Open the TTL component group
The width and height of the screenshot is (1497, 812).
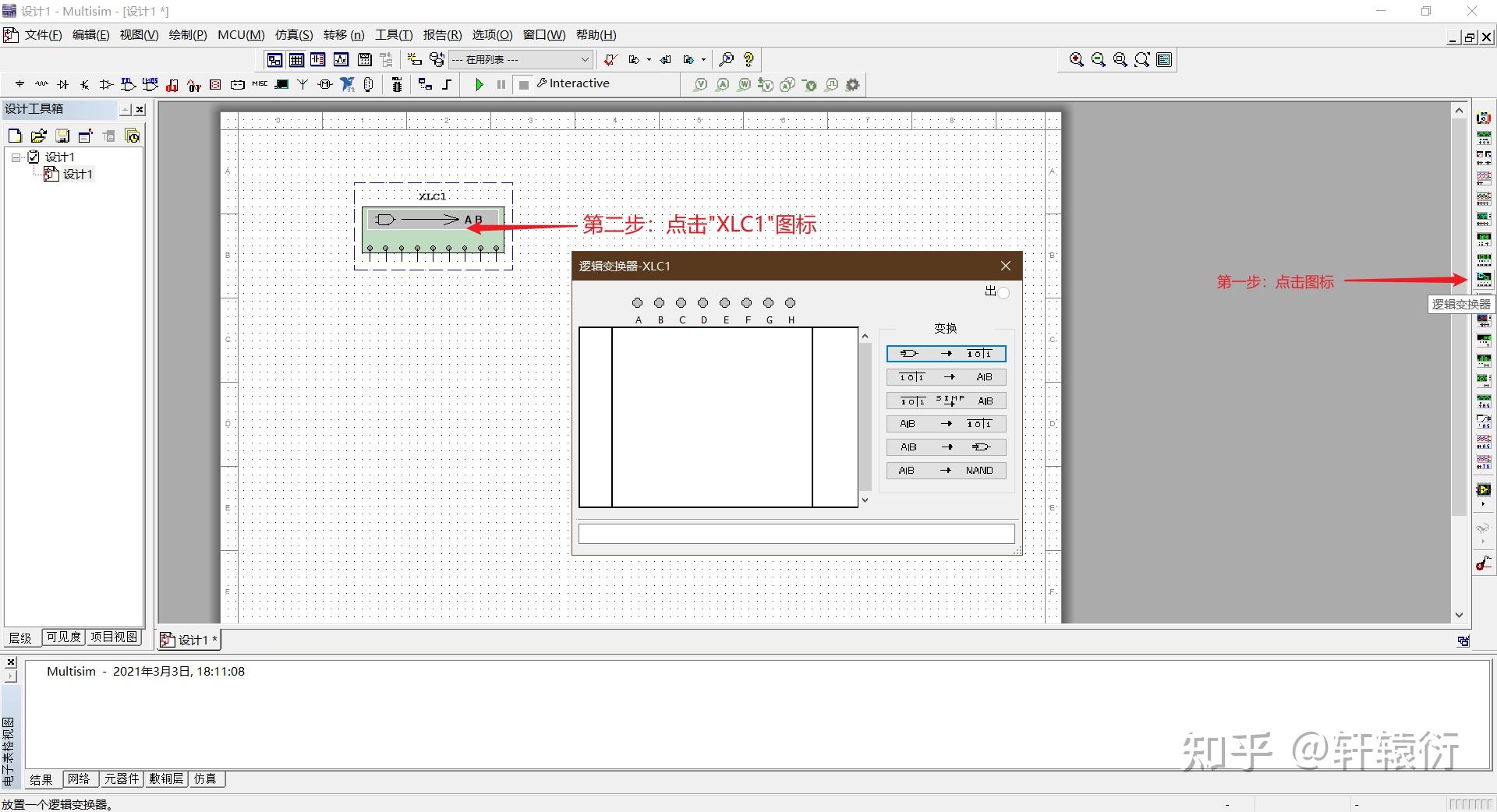129,84
